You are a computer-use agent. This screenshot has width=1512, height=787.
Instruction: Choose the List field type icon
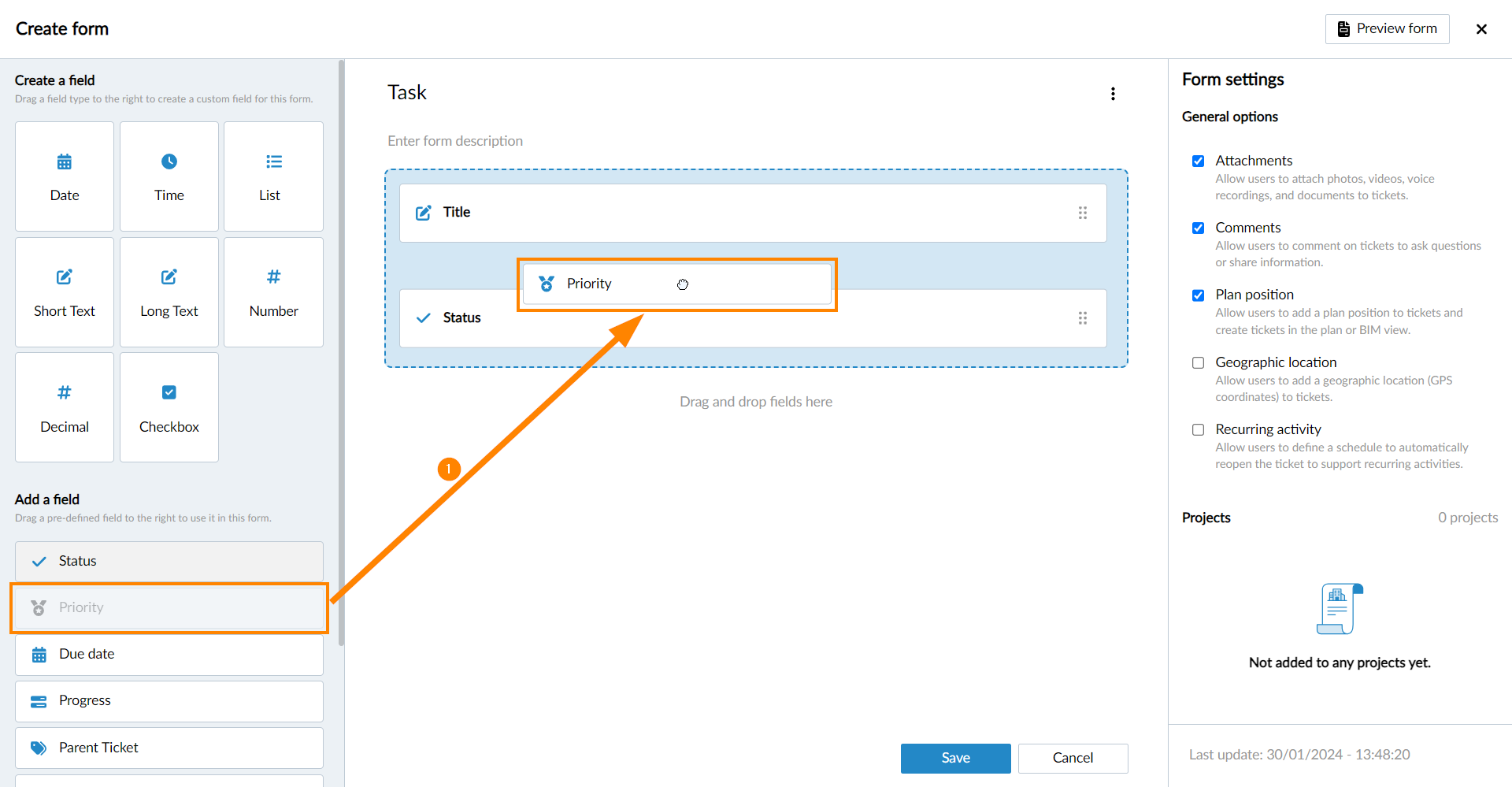pyautogui.click(x=273, y=161)
